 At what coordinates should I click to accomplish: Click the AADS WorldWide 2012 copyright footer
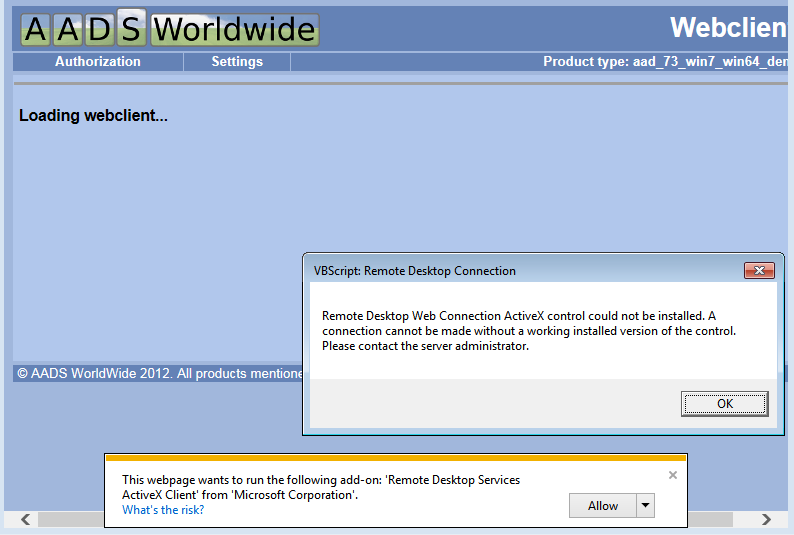coord(158,374)
